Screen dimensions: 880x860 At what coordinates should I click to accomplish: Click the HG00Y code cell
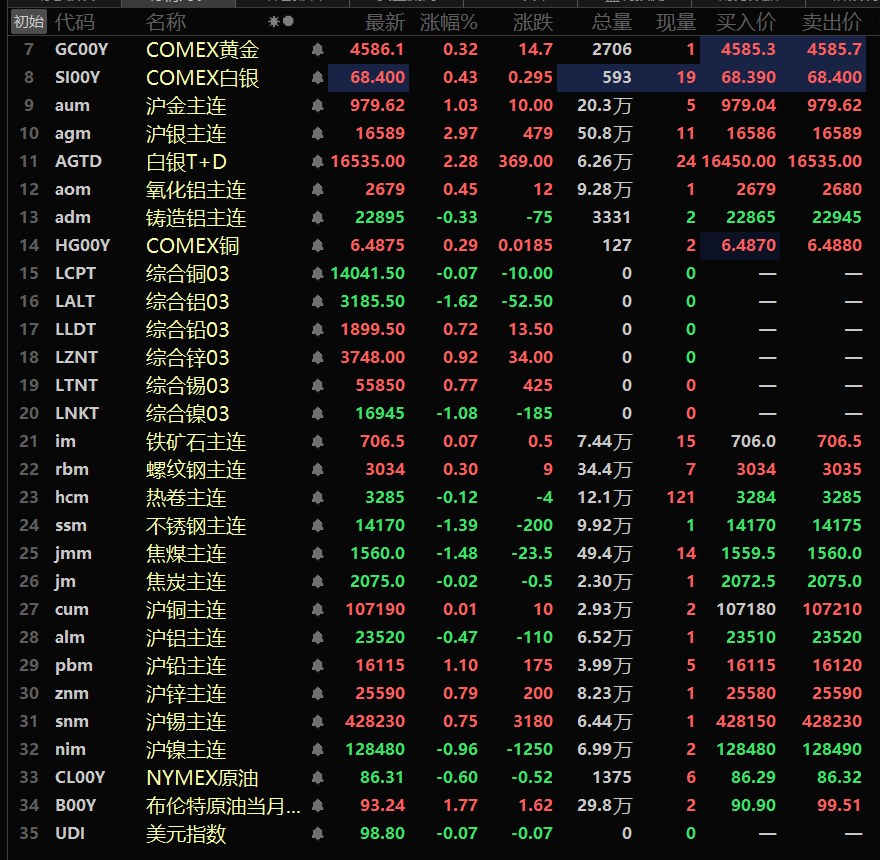(82, 245)
